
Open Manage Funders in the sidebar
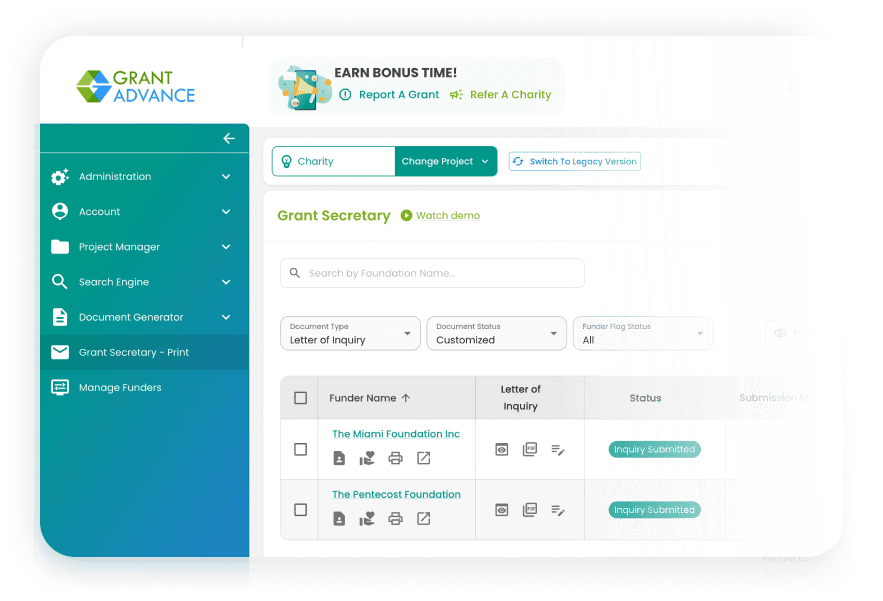click(144, 388)
